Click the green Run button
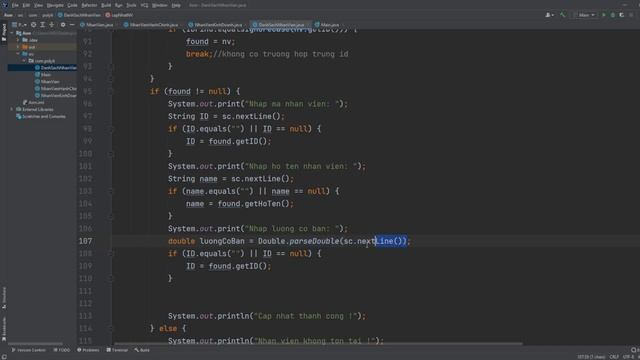Screen dimensions: 640x360 pos(604,15)
